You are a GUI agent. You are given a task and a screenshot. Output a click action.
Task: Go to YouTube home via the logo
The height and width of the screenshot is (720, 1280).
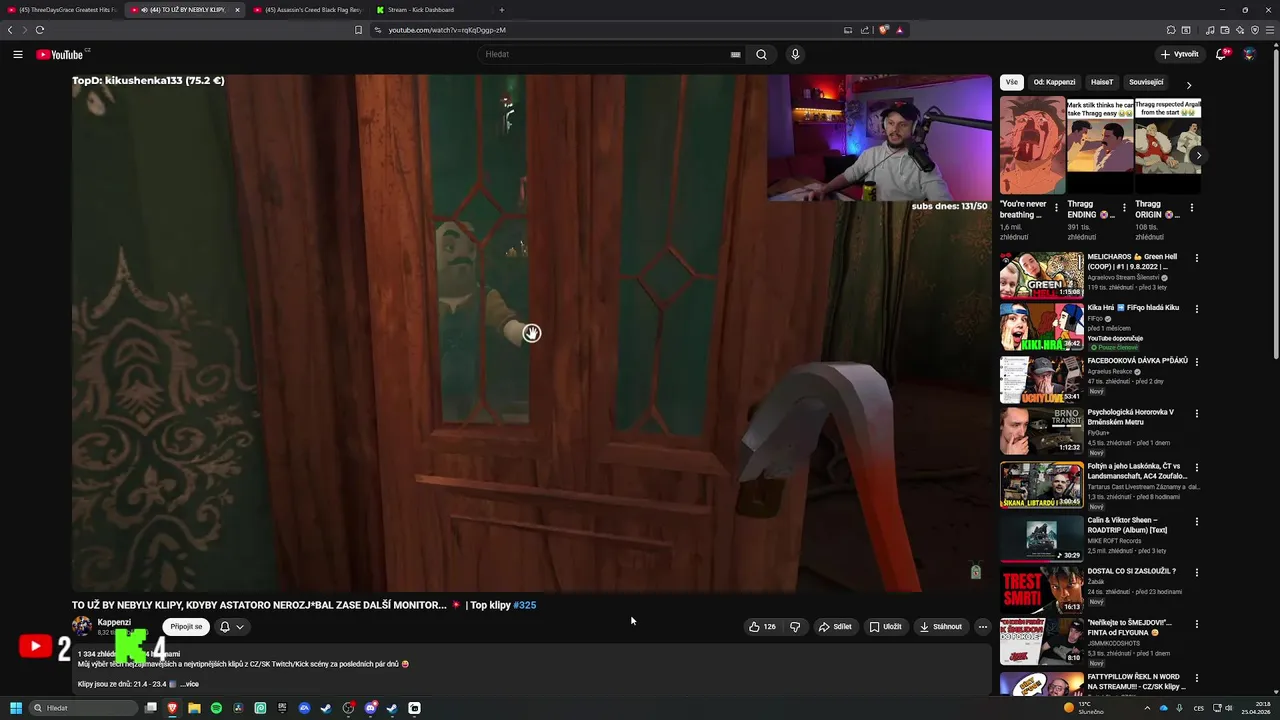pyautogui.click(x=60, y=55)
